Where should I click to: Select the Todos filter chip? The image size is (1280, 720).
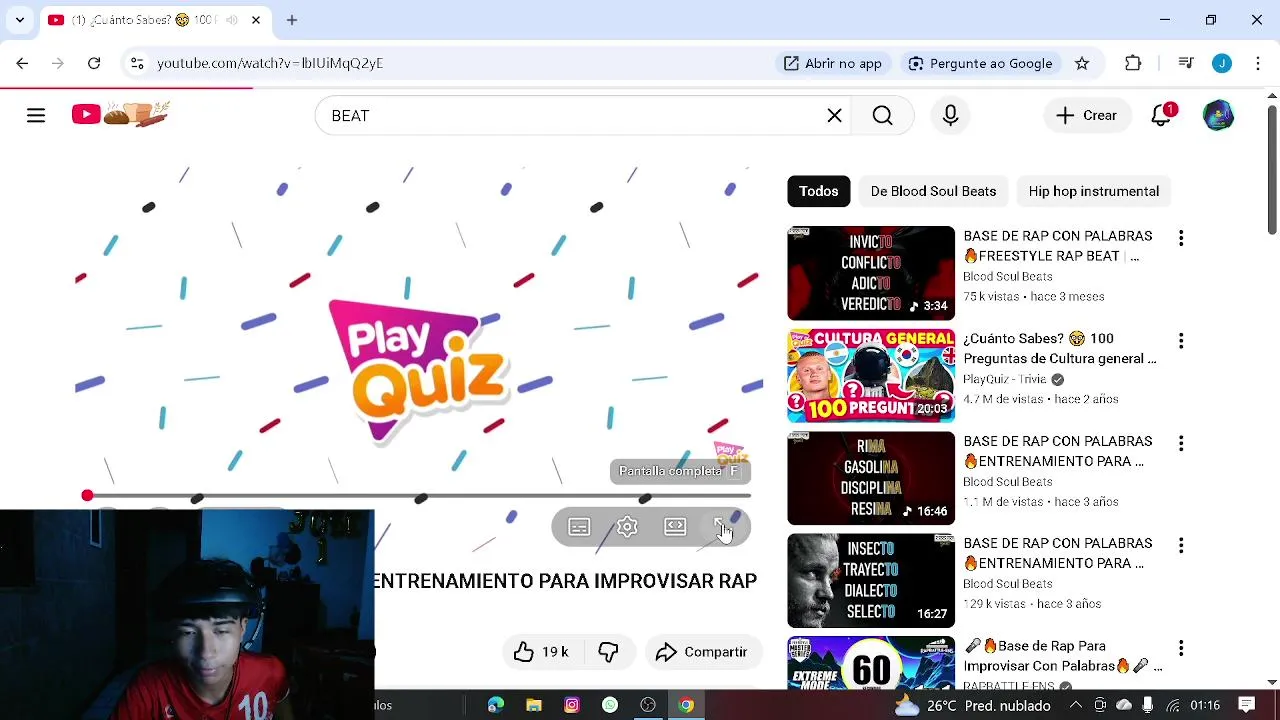(818, 191)
